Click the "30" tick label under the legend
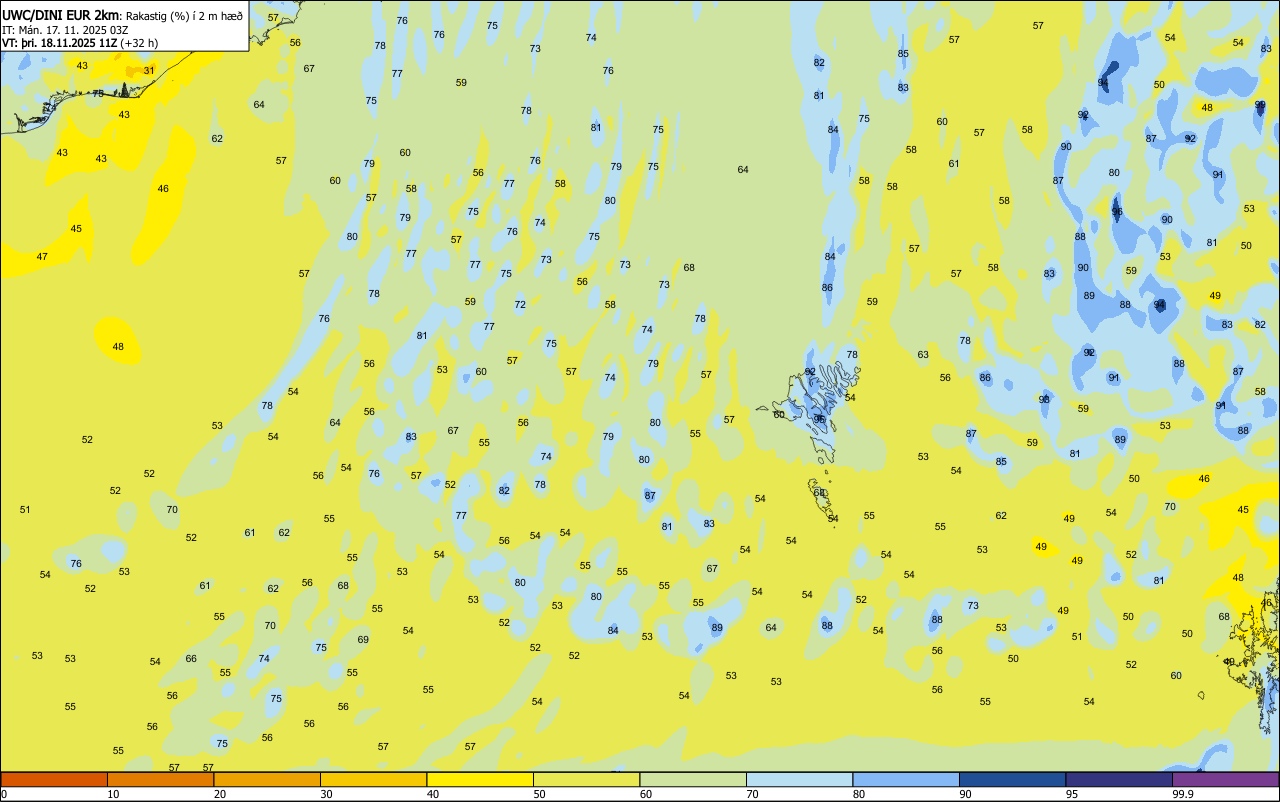The height and width of the screenshot is (802, 1280). point(326,794)
